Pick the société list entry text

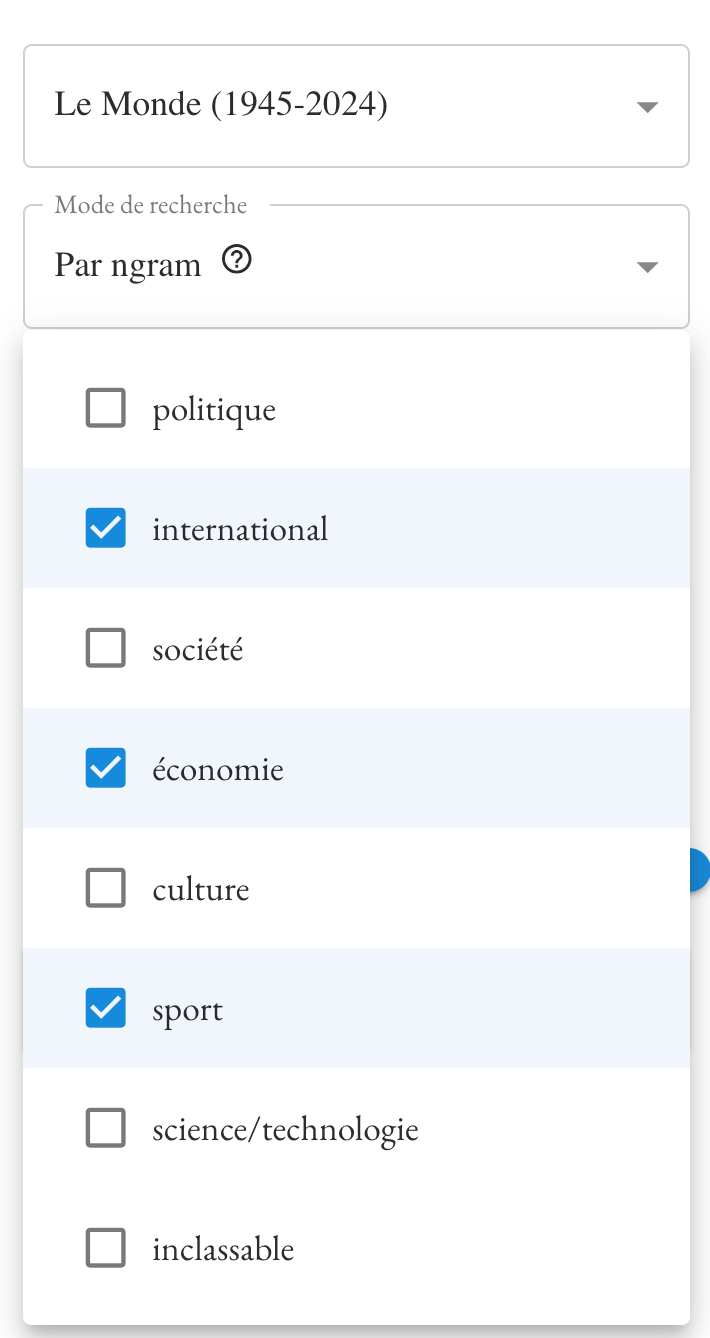(198, 650)
